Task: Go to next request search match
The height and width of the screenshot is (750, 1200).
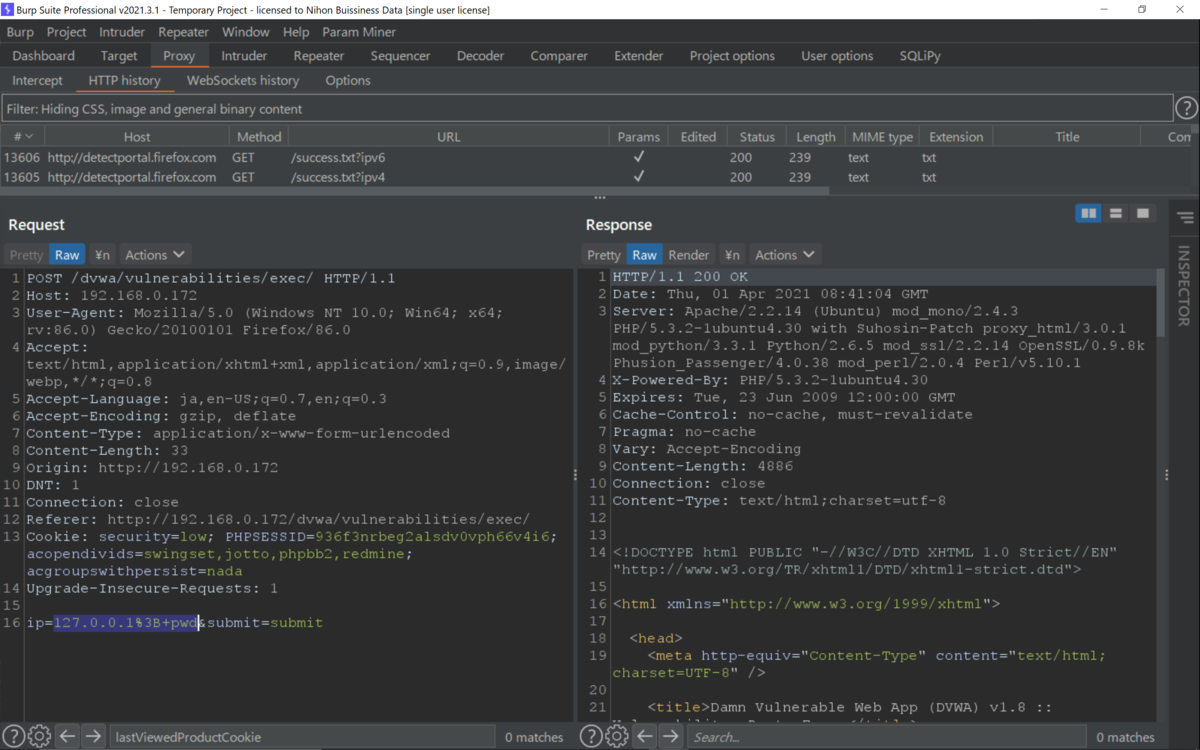Action: (93, 737)
